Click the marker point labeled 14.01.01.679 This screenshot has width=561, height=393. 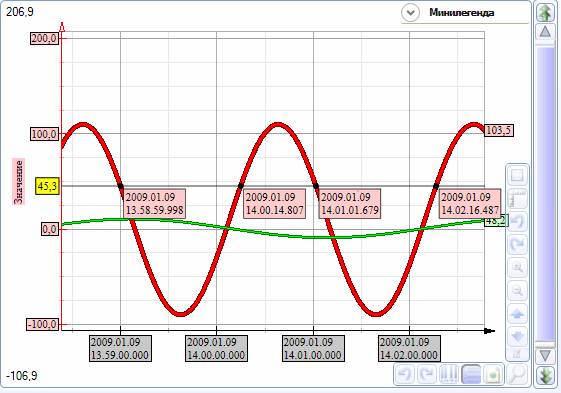(316, 186)
